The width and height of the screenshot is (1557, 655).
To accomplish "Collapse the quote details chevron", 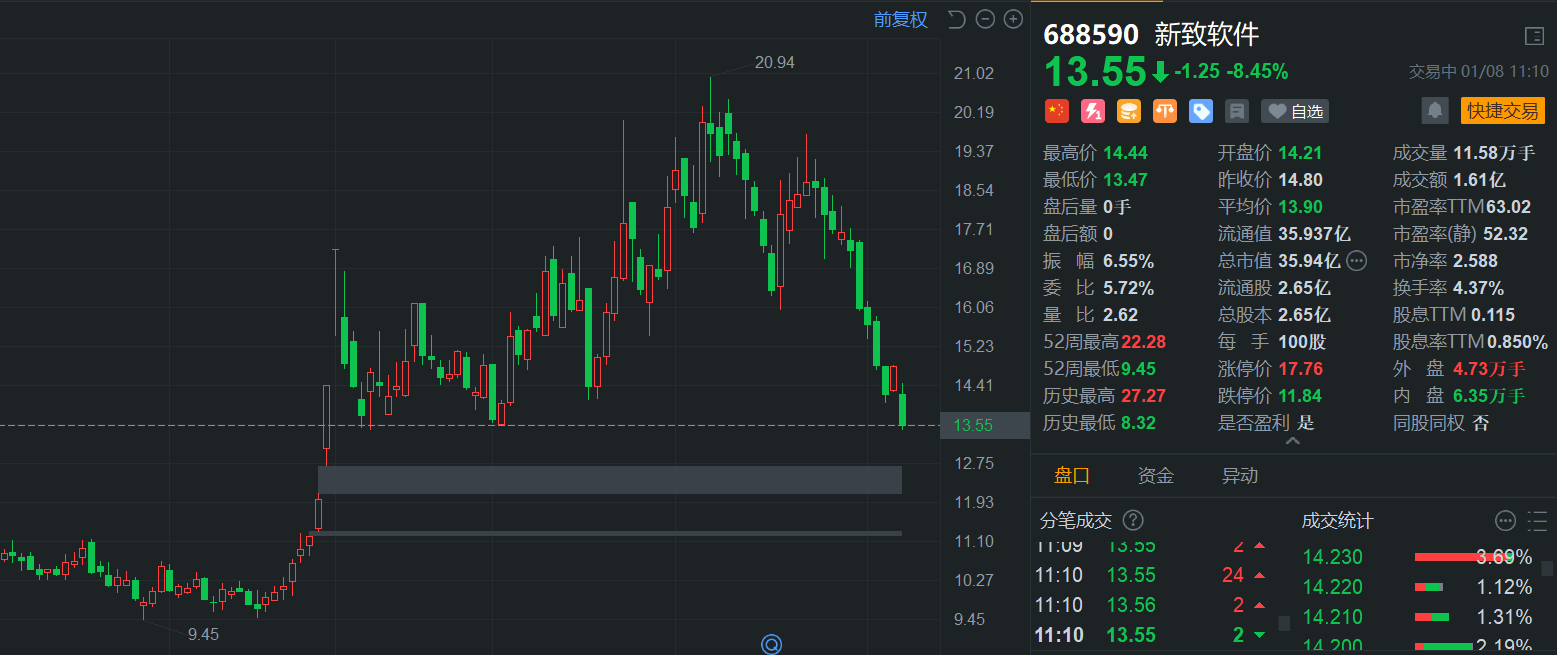I will (1292, 440).
